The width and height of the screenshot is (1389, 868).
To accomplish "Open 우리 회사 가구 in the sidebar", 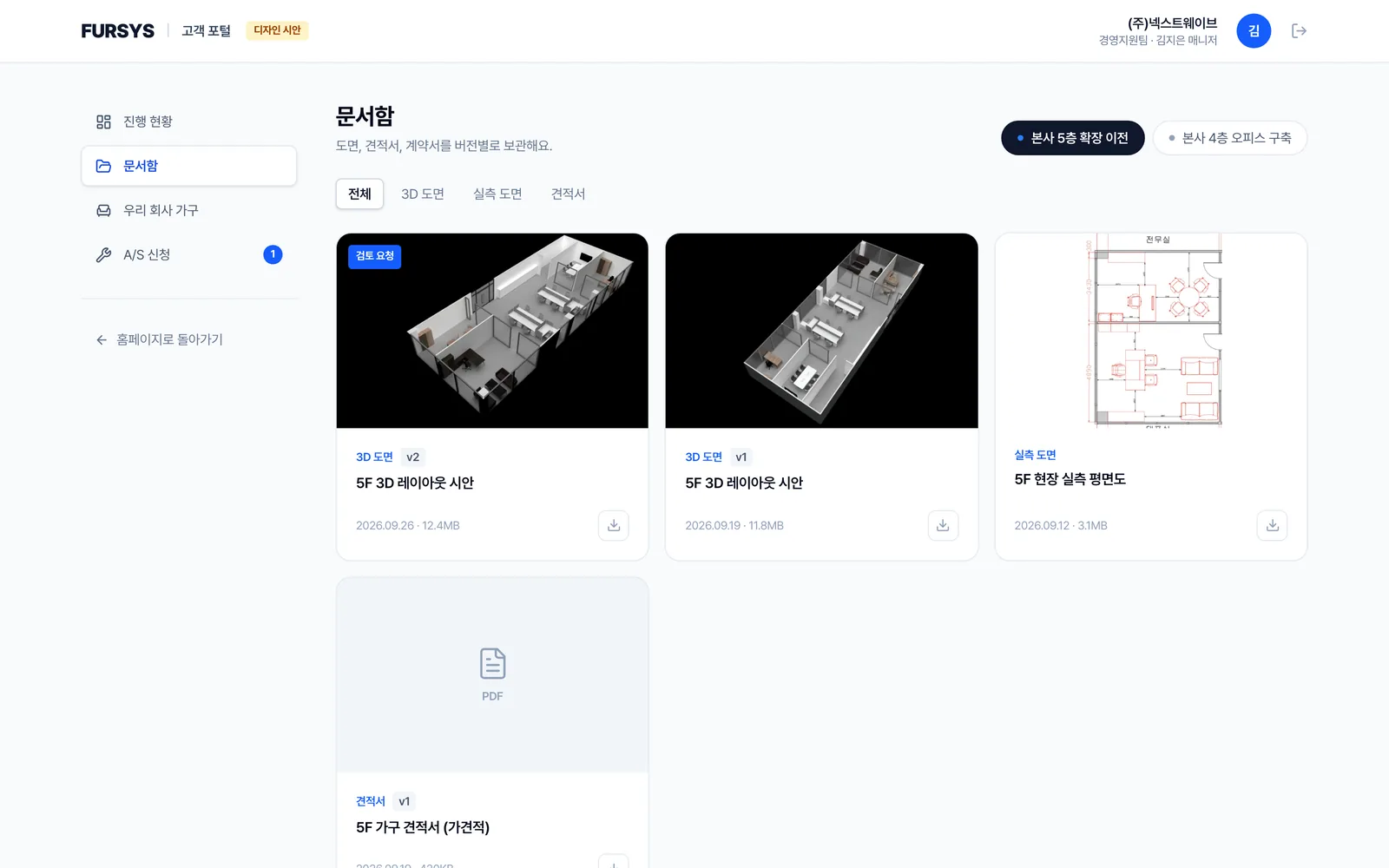I will click(x=189, y=210).
